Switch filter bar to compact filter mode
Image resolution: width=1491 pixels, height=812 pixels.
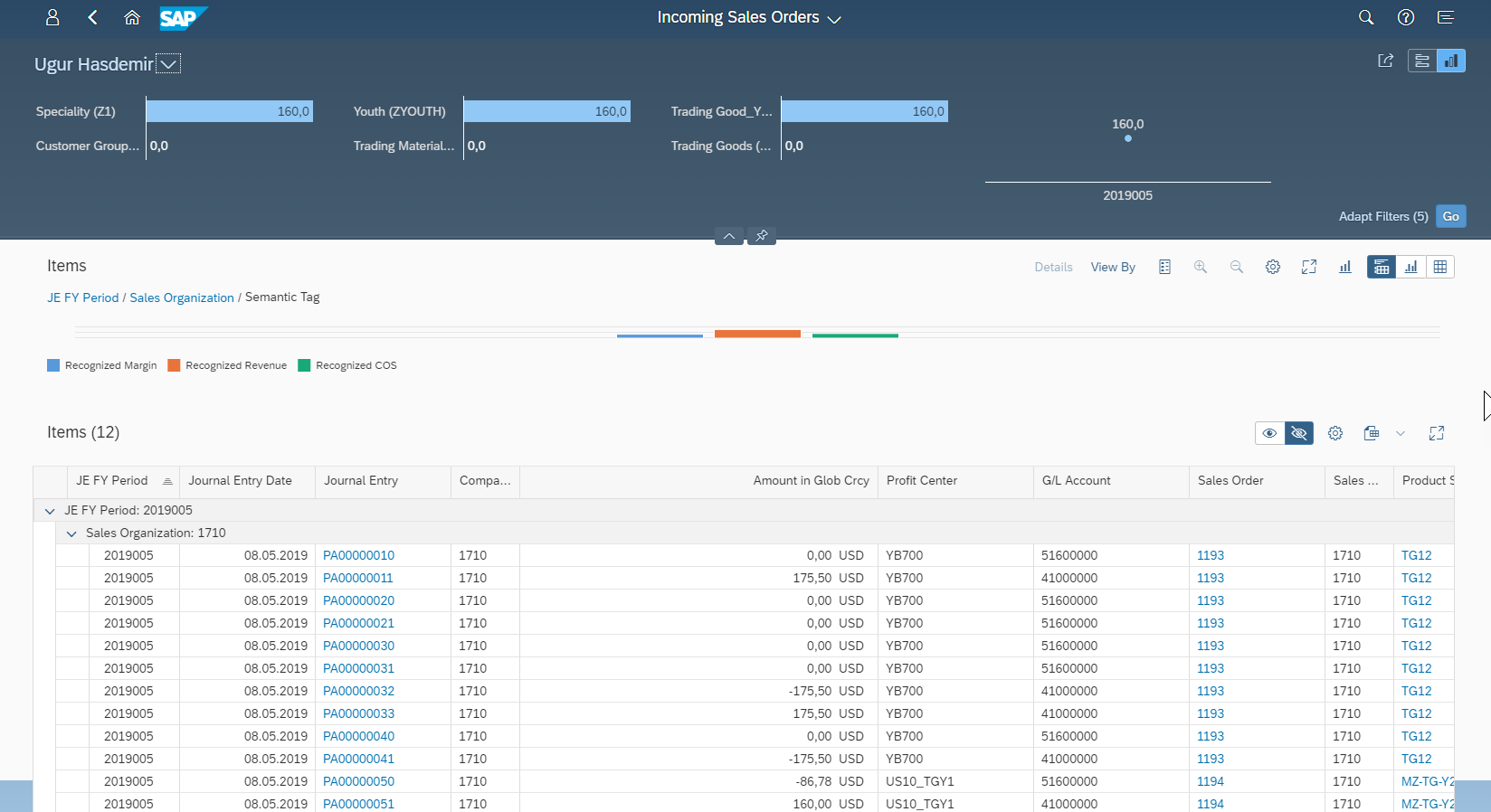(1422, 61)
